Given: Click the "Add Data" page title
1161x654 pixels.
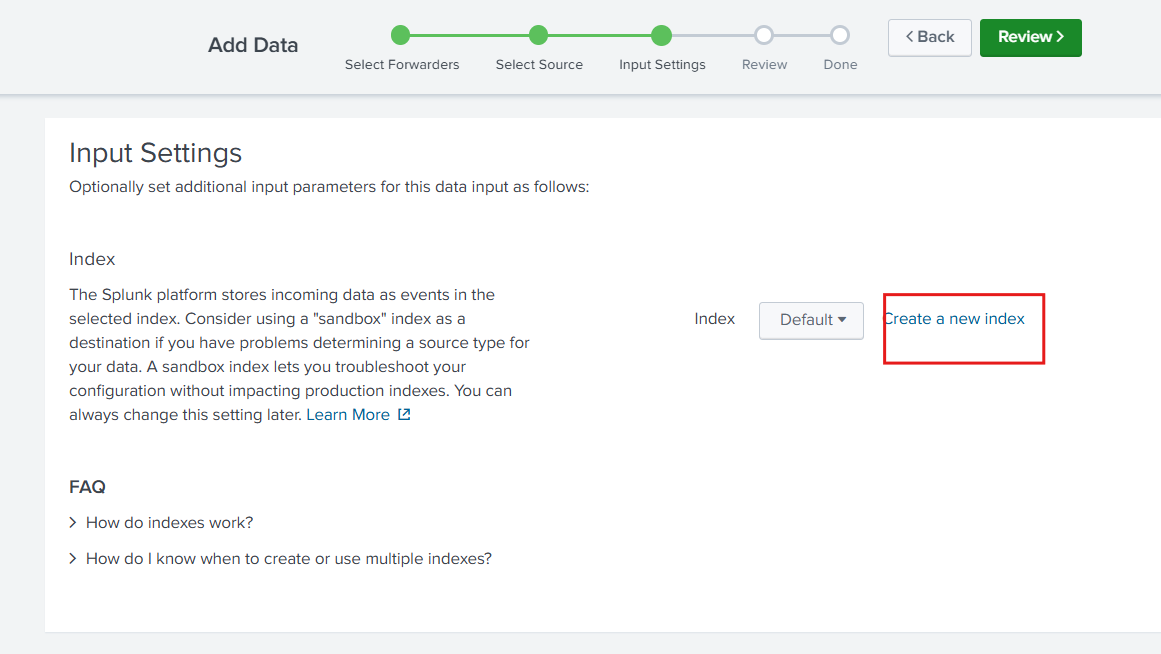Looking at the screenshot, I should click(253, 45).
